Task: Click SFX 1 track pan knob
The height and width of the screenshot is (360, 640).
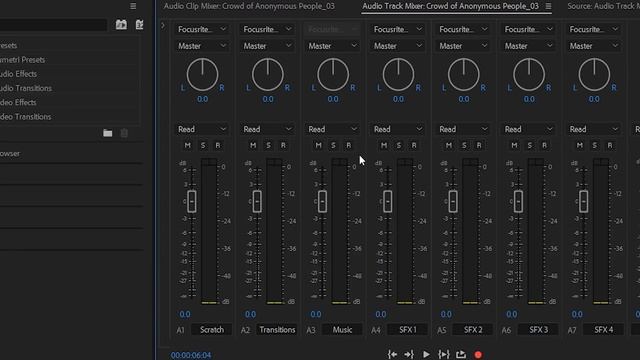Action: pyautogui.click(x=398, y=74)
